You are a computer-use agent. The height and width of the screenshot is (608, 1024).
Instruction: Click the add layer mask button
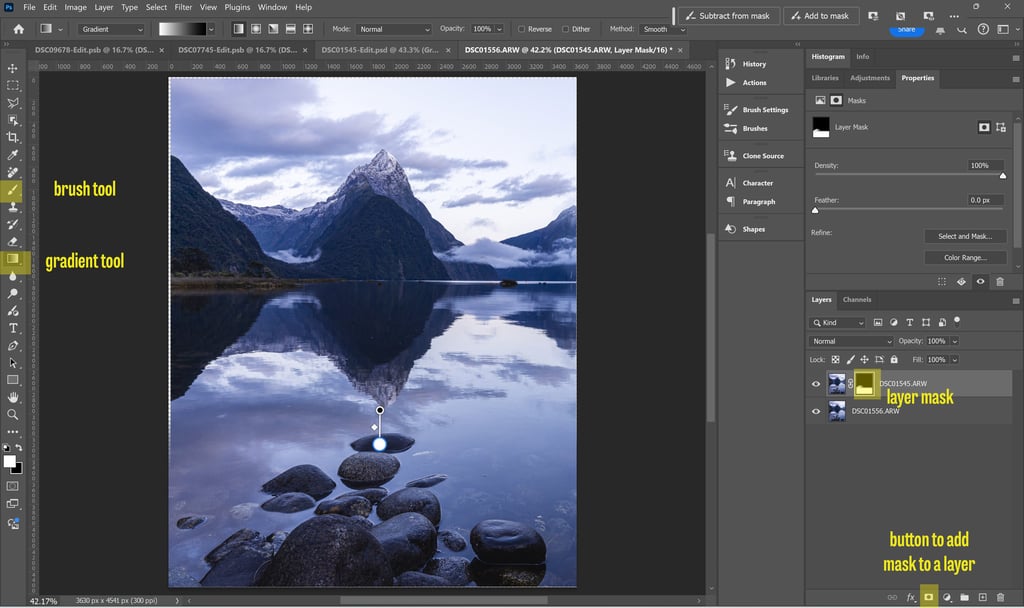coord(929,597)
